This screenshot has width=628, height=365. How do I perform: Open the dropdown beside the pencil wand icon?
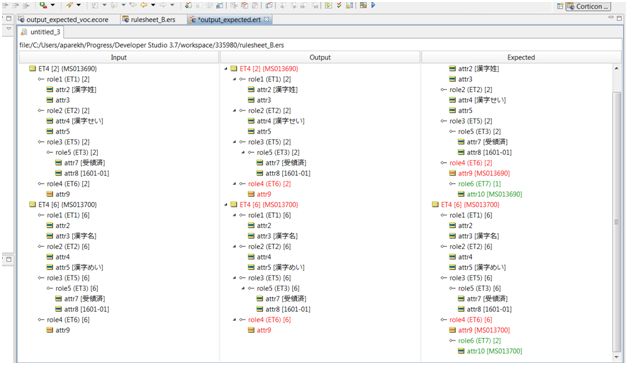click(x=78, y=5)
